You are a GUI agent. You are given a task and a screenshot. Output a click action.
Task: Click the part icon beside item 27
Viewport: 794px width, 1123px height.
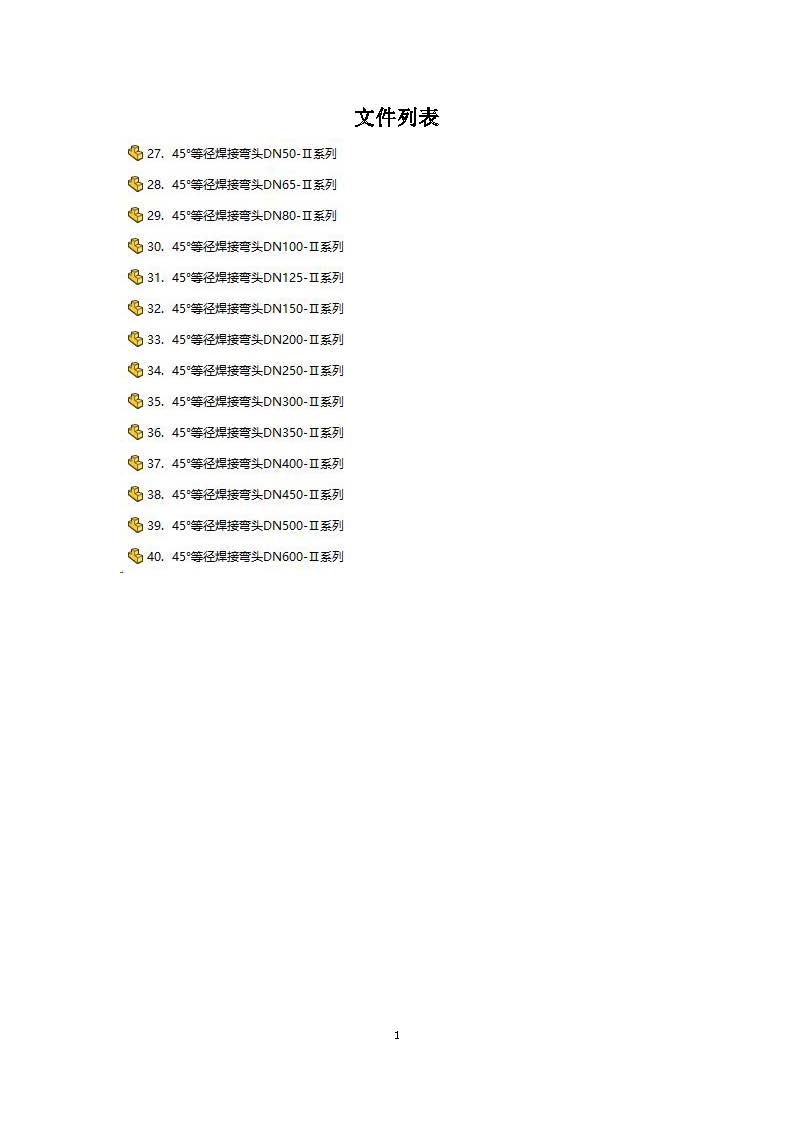coord(135,153)
